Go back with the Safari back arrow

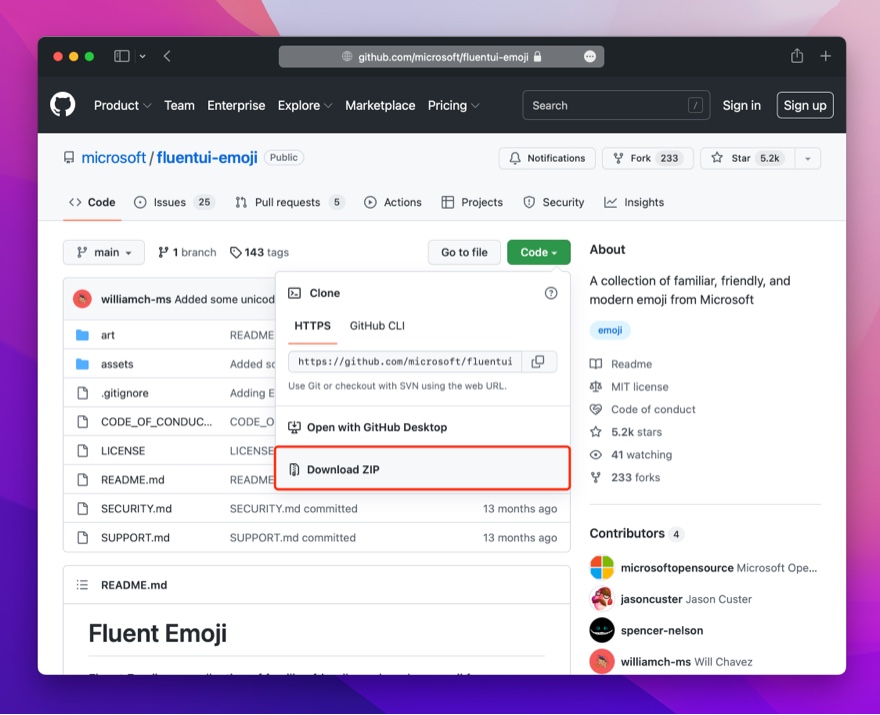[x=167, y=56]
